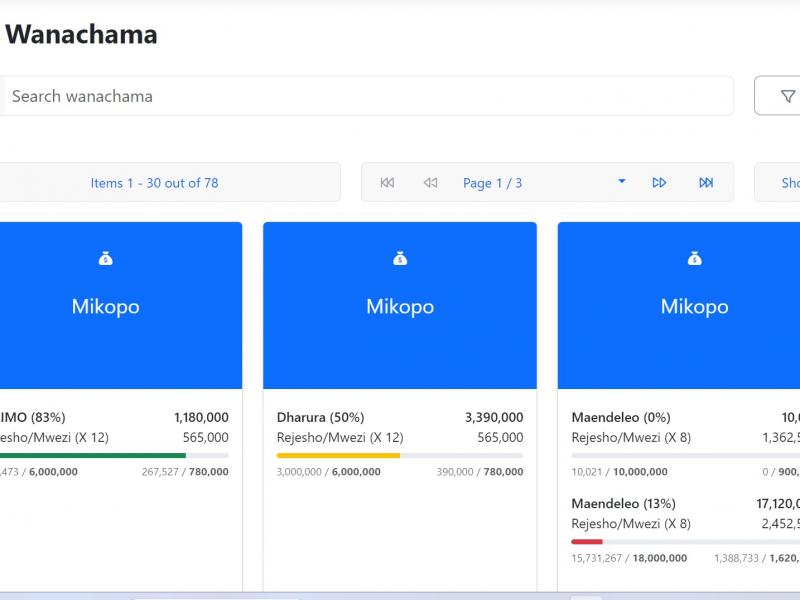The height and width of the screenshot is (600, 800).
Task: Select the Dharura (50%) loan label
Action: [320, 417]
